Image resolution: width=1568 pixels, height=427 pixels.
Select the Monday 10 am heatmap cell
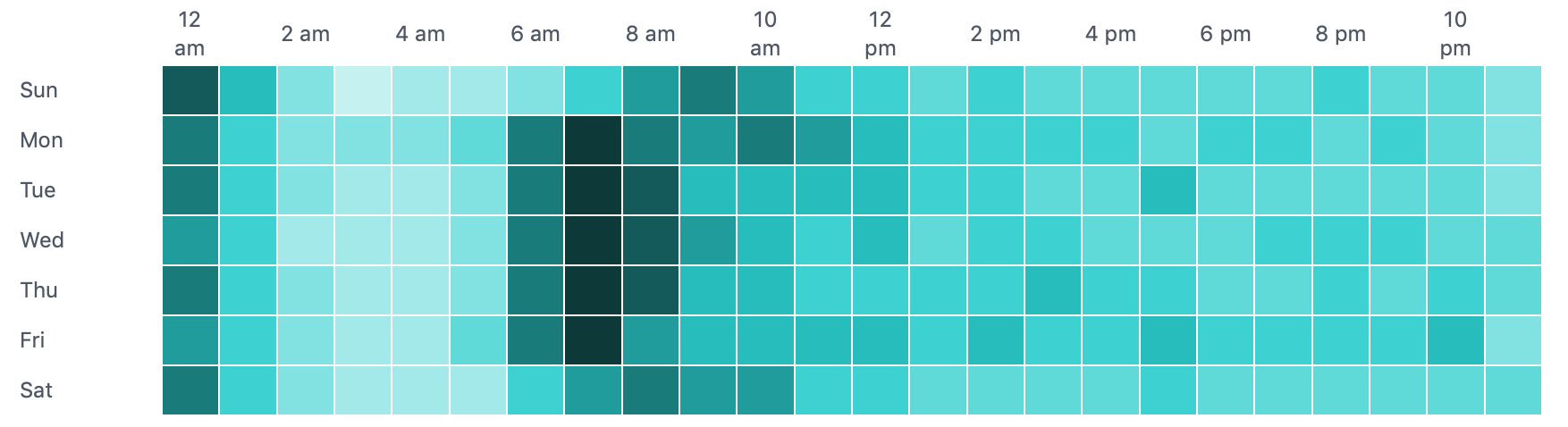pos(766,140)
